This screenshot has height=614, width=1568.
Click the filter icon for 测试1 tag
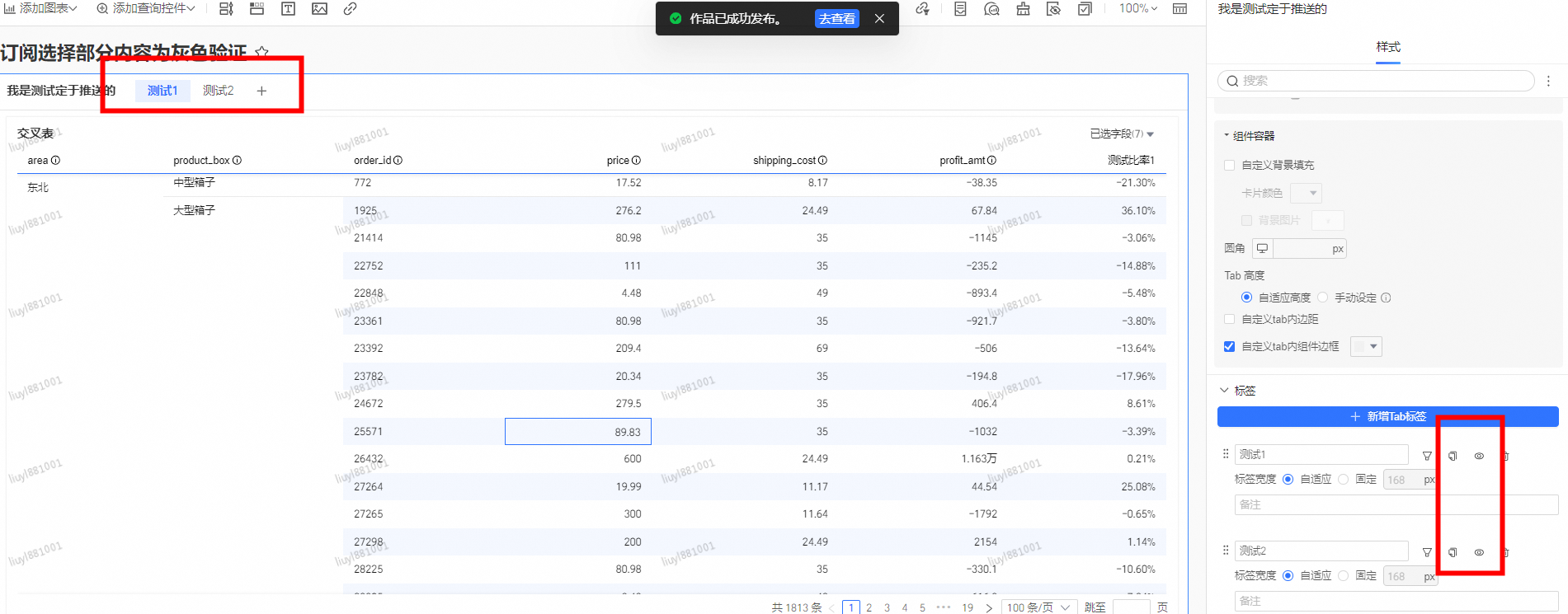1427,456
